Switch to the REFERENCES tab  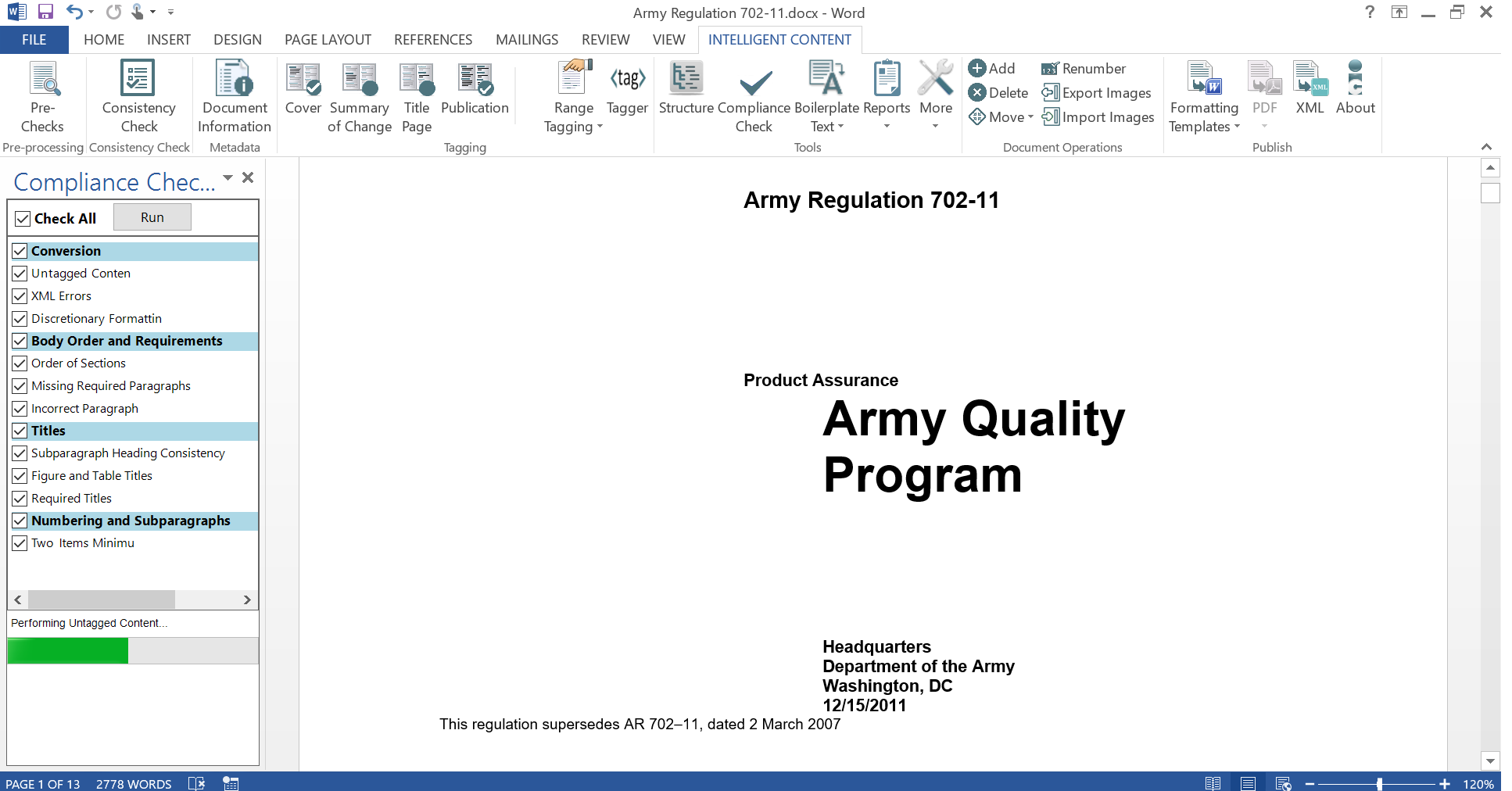pos(433,40)
